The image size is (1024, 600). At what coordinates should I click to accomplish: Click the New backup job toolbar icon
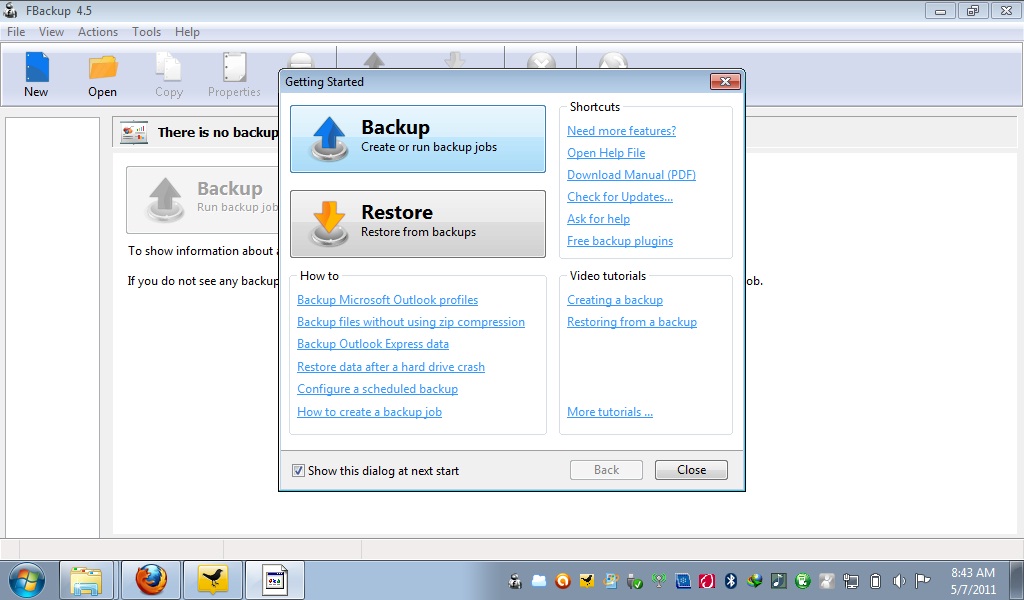point(37,67)
